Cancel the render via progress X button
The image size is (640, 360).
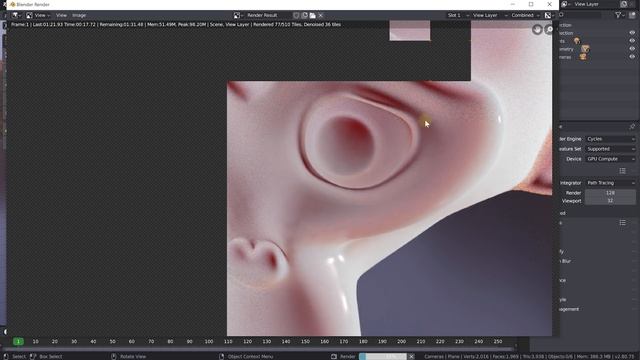click(x=411, y=356)
